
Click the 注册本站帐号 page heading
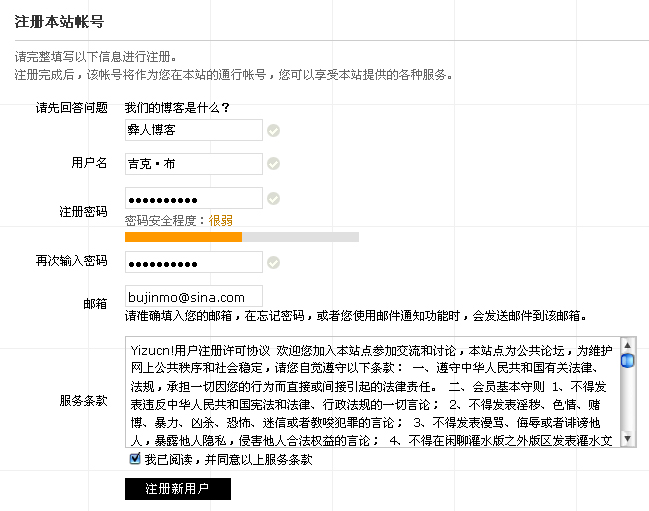coord(59,21)
